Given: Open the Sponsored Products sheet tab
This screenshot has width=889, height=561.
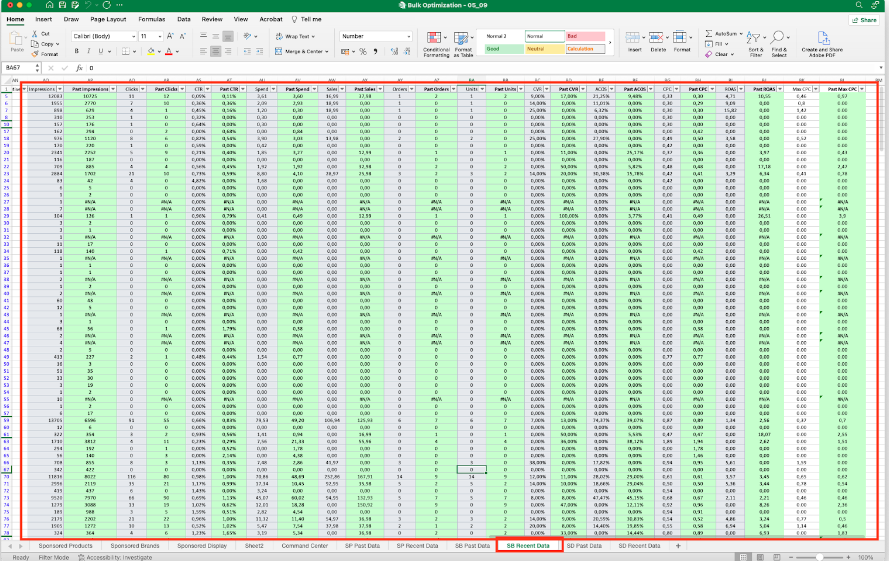Looking at the screenshot, I should pyautogui.click(x=65, y=546).
